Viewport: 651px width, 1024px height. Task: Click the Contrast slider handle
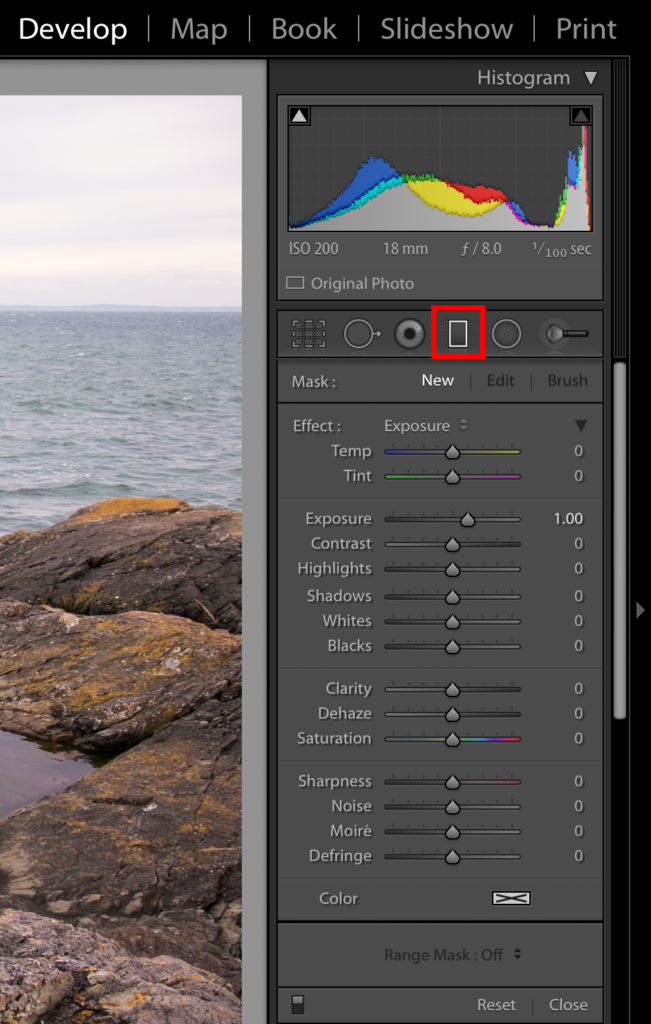453,544
